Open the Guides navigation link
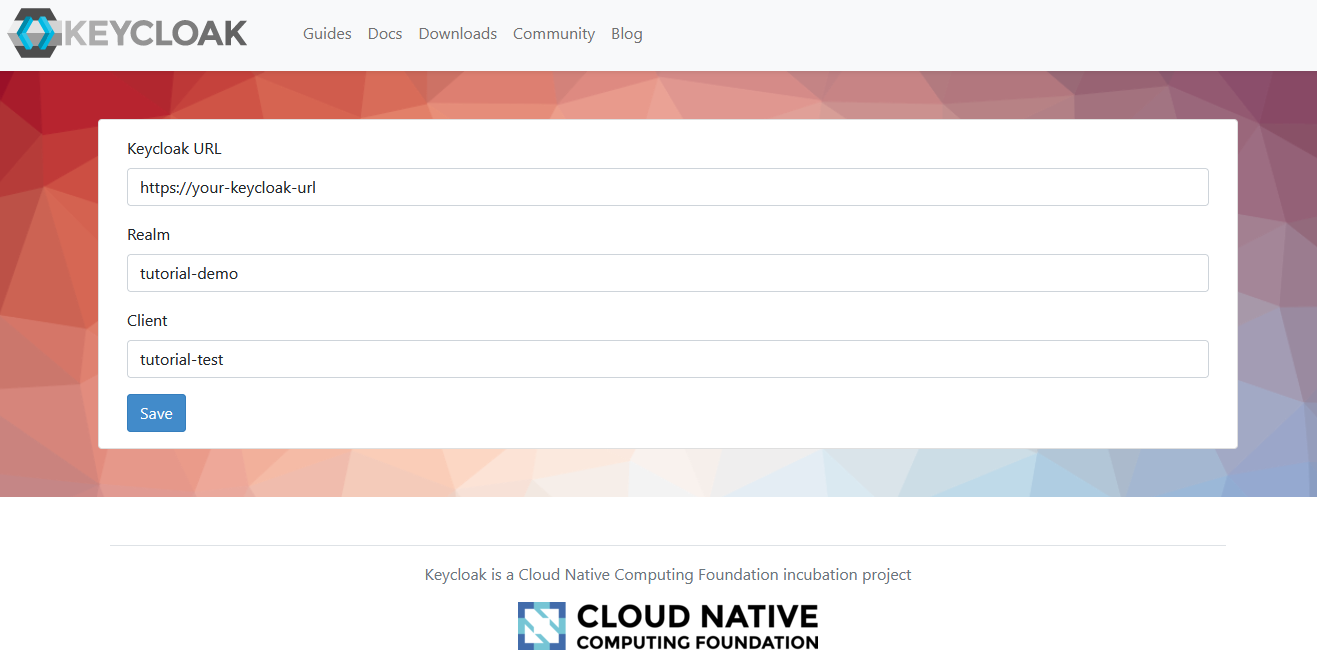 click(327, 34)
